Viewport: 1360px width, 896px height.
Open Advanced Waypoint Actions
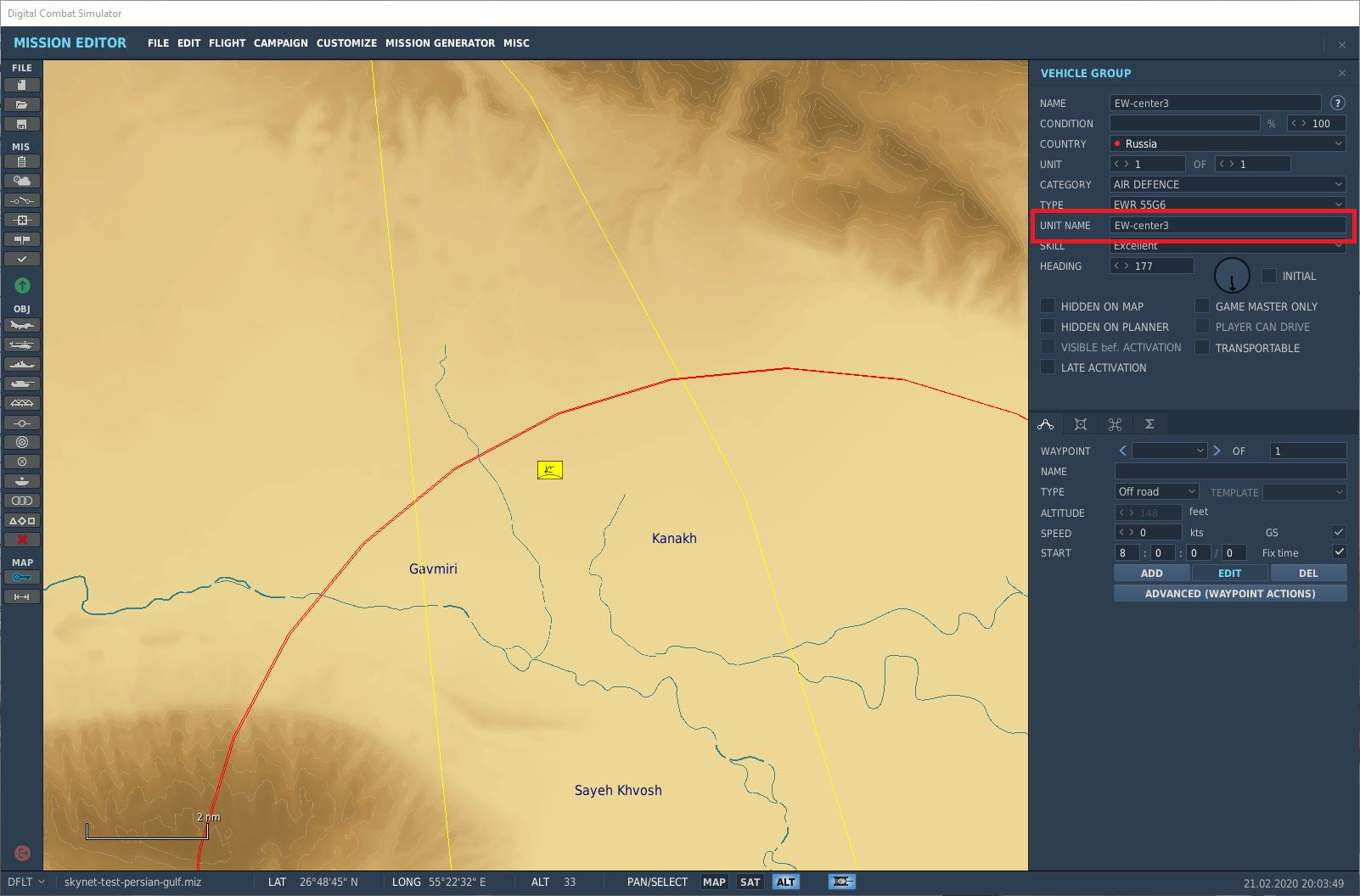click(x=1230, y=593)
